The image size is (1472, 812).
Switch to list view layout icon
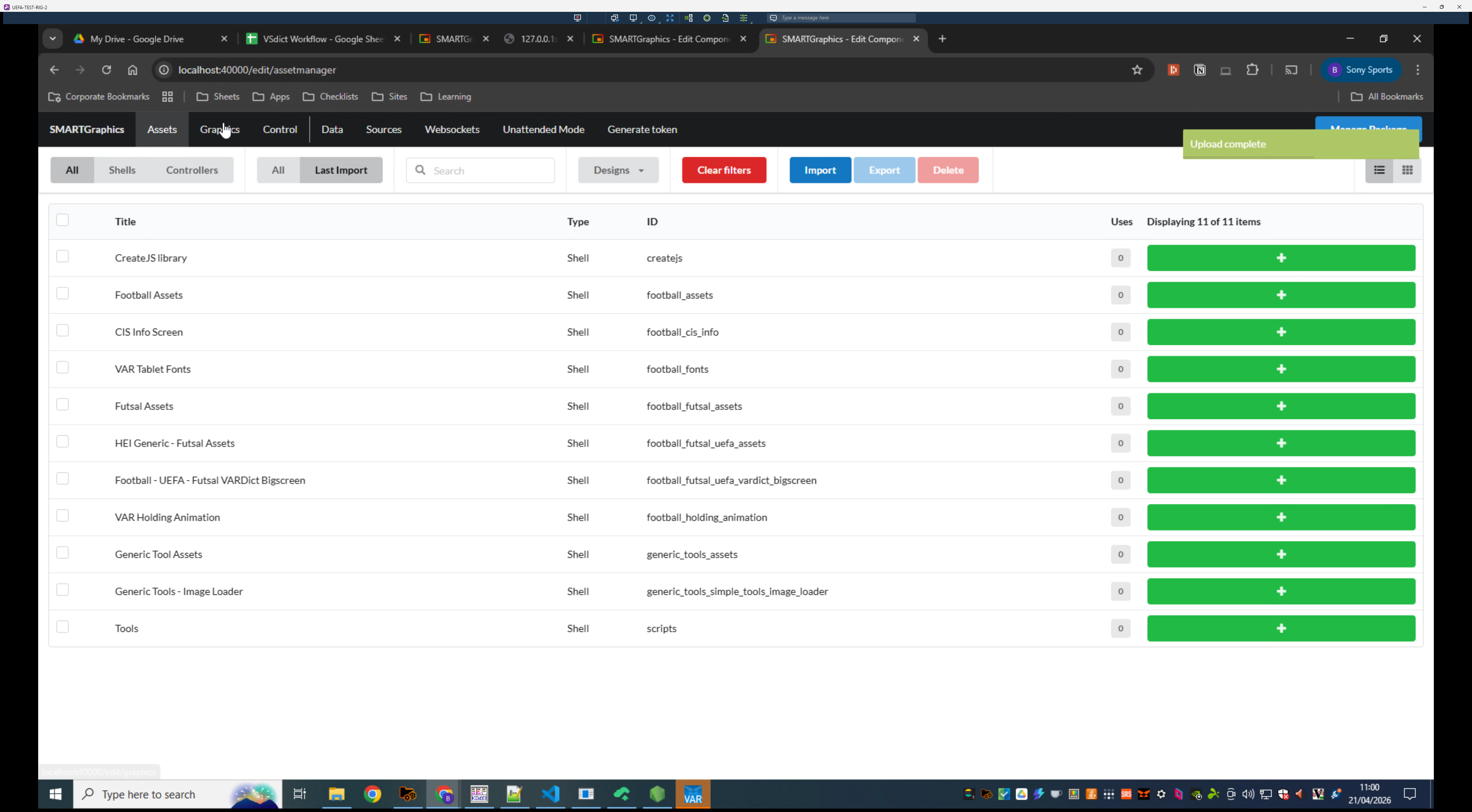[1379, 170]
